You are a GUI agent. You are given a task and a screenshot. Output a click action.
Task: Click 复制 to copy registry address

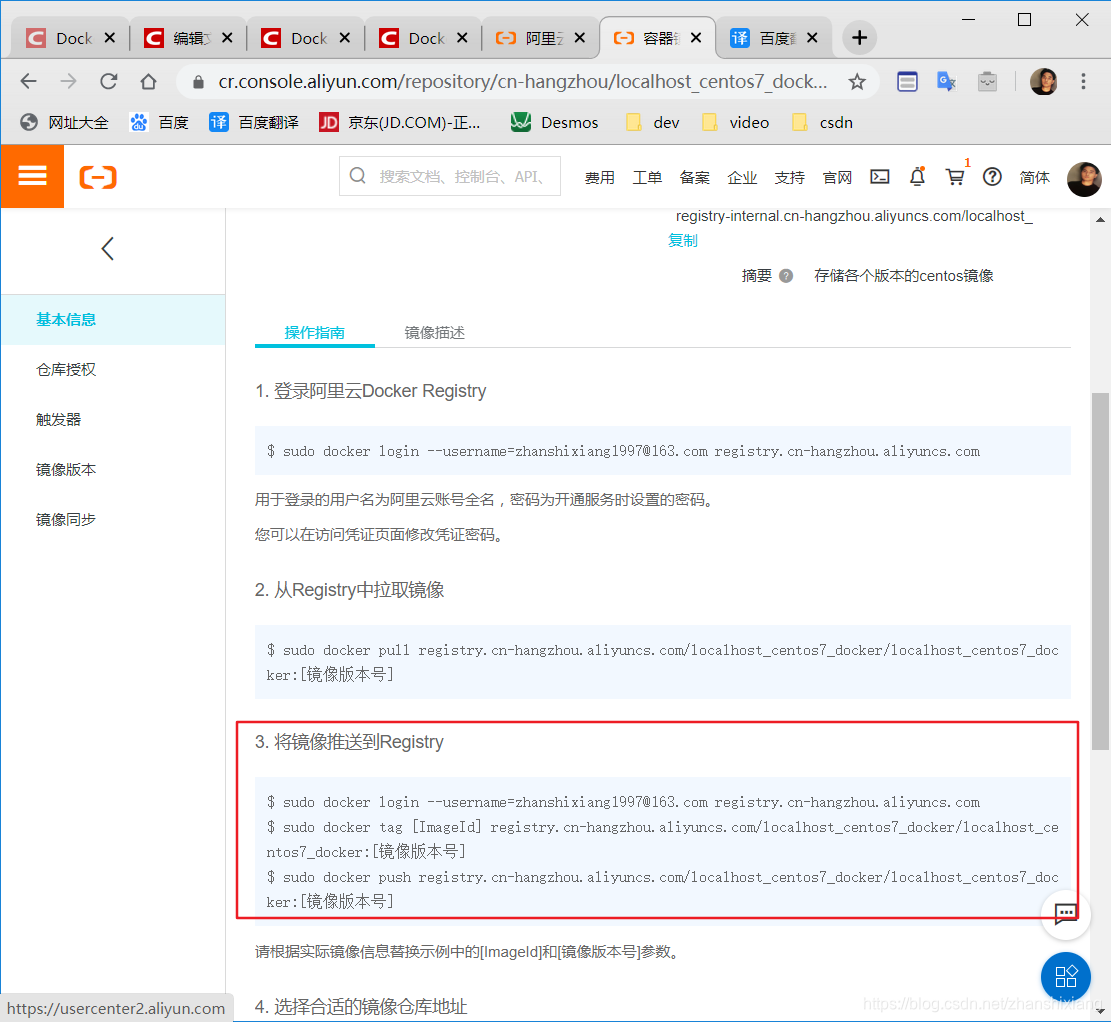[682, 240]
